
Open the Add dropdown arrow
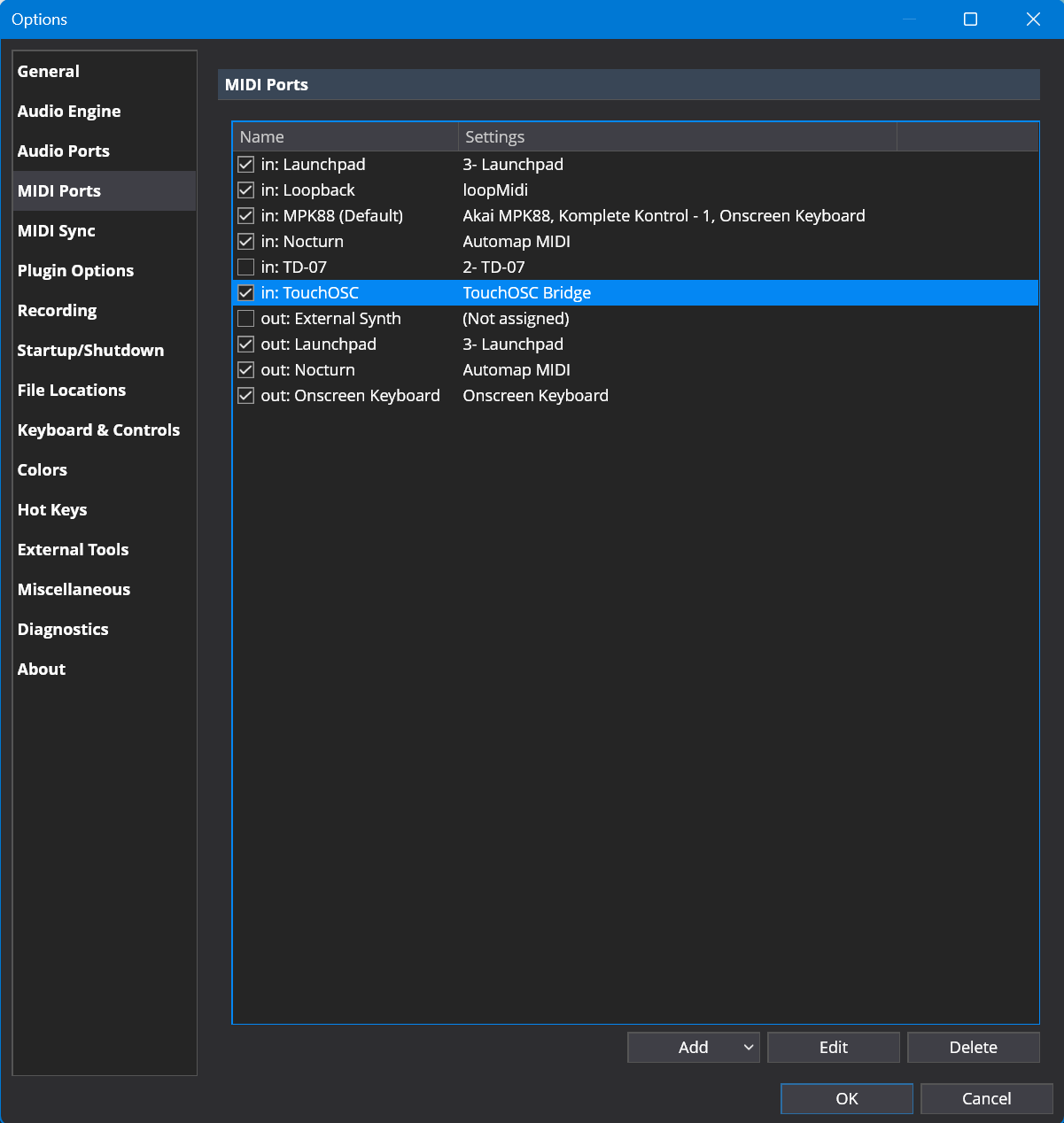coord(749,1048)
